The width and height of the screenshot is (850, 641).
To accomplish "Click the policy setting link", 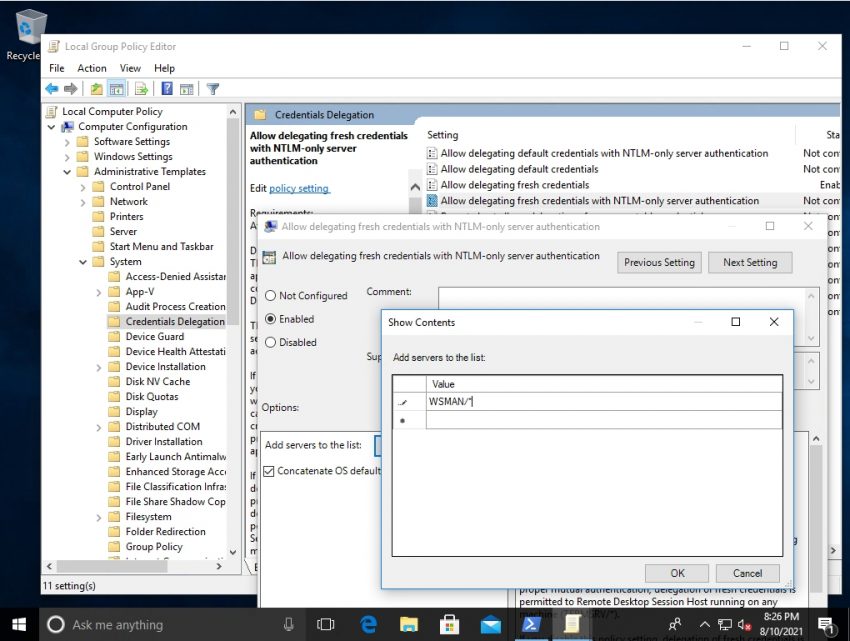I will (x=297, y=186).
